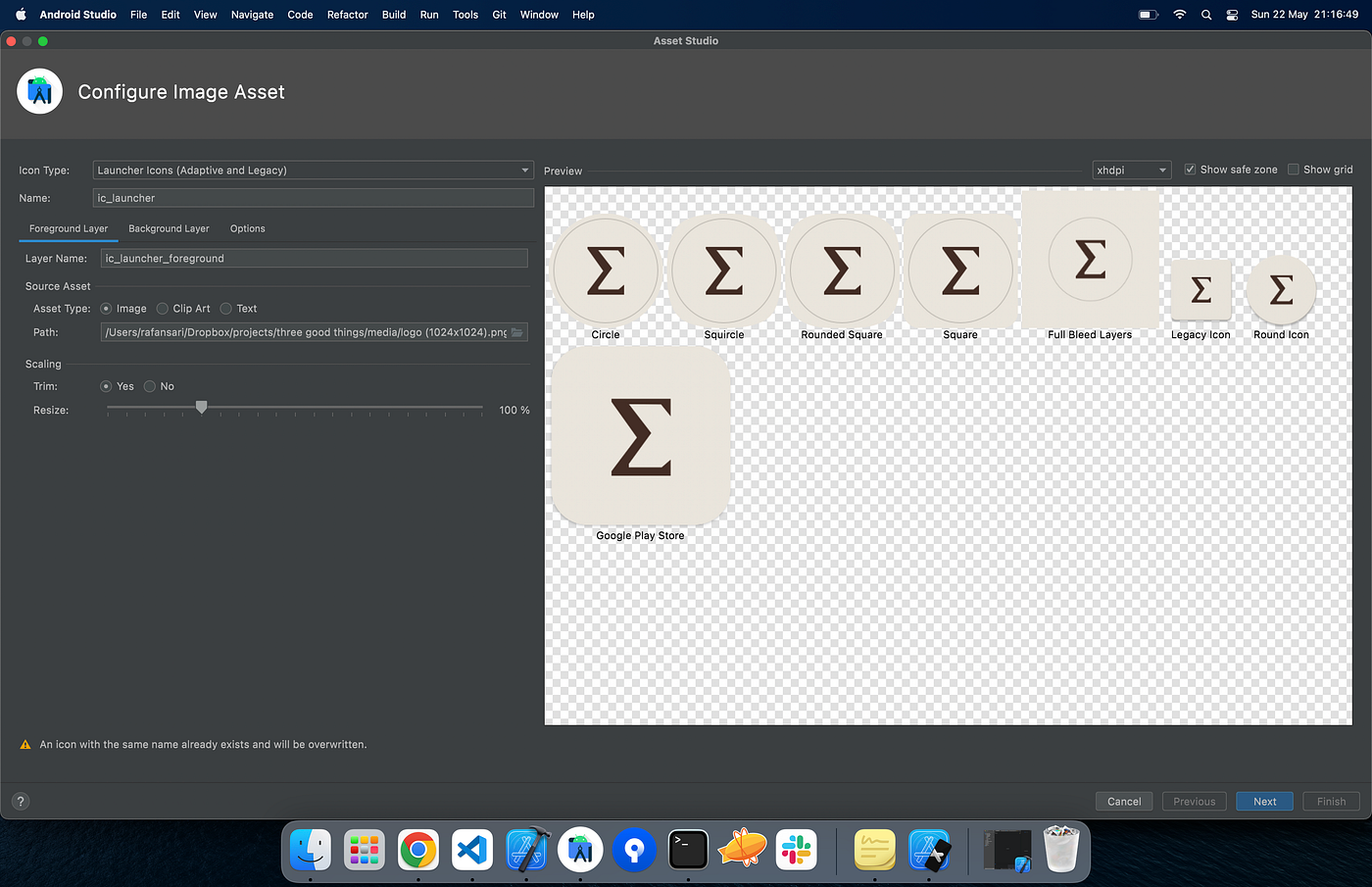Click the Resize slider handle
Viewport: 1372px width, 887px height.
tap(201, 407)
